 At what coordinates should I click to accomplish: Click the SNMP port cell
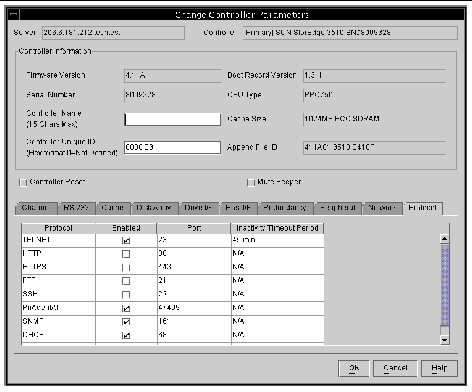click(194, 322)
